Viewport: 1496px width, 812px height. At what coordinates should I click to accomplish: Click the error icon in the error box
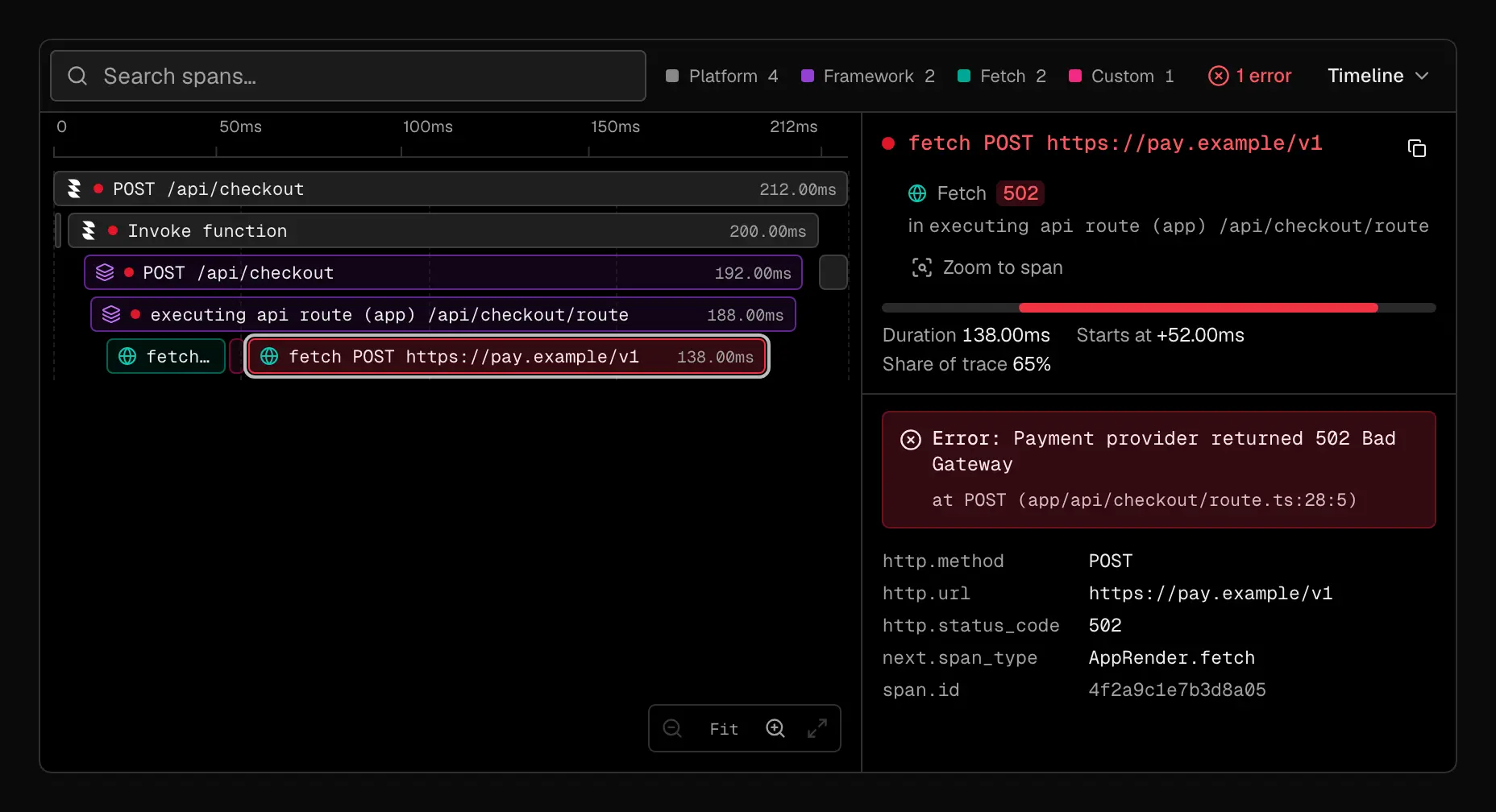click(x=911, y=439)
